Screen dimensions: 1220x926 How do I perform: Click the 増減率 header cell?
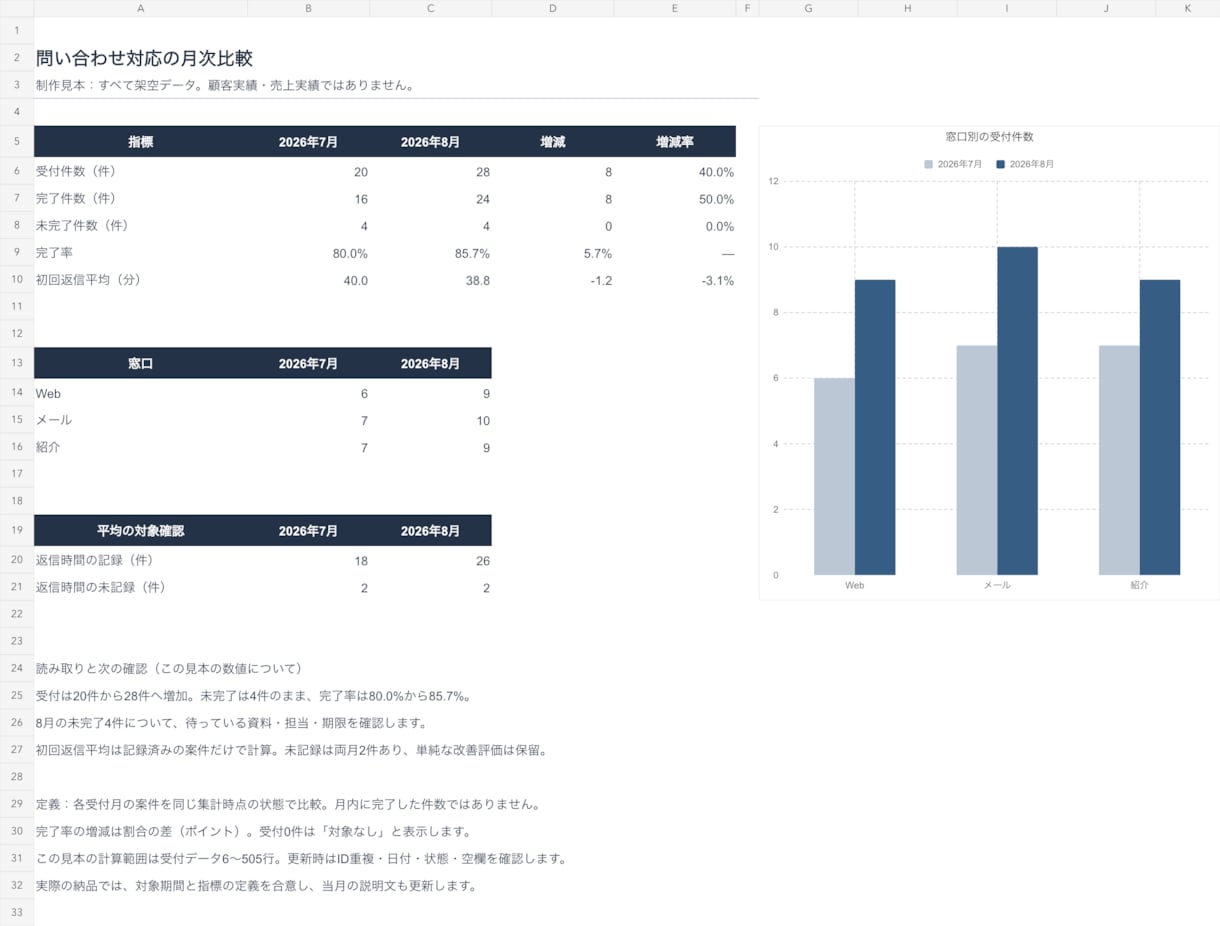pos(675,142)
